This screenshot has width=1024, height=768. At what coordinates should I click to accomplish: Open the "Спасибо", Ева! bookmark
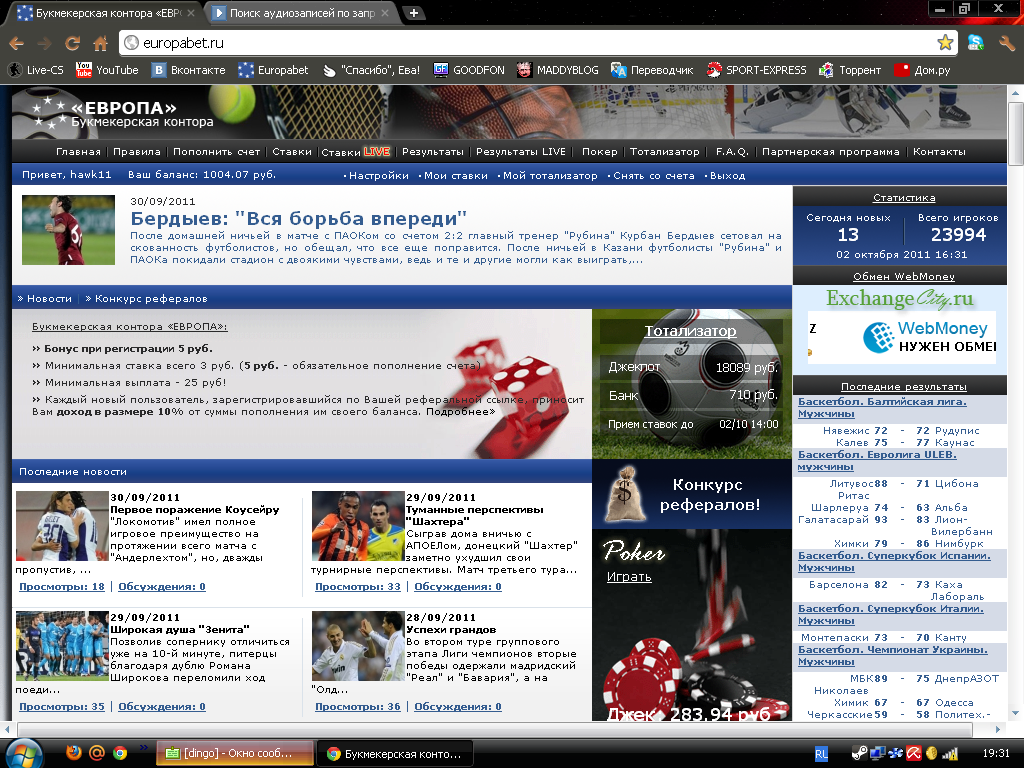coord(371,70)
